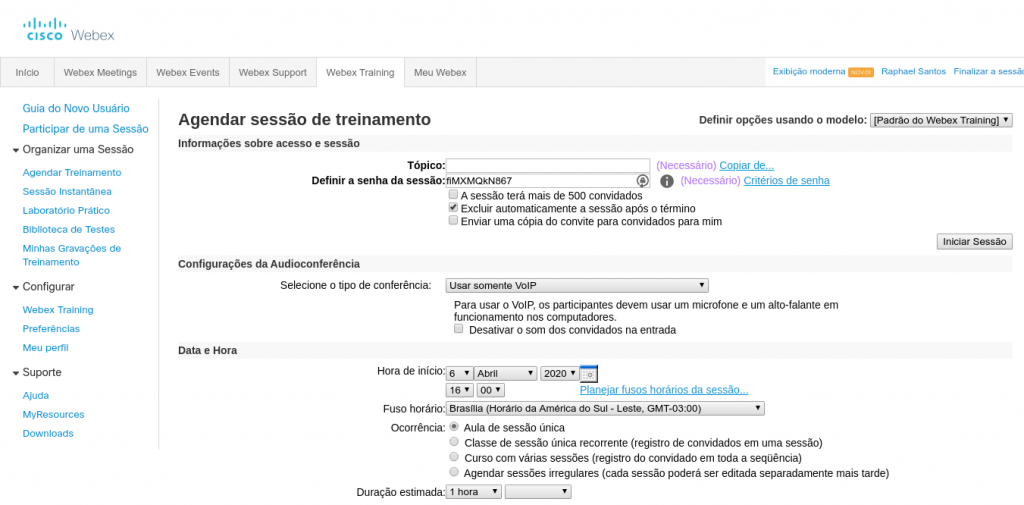
Task: Open the '1 hora' duration dropdown
Action: click(473, 492)
